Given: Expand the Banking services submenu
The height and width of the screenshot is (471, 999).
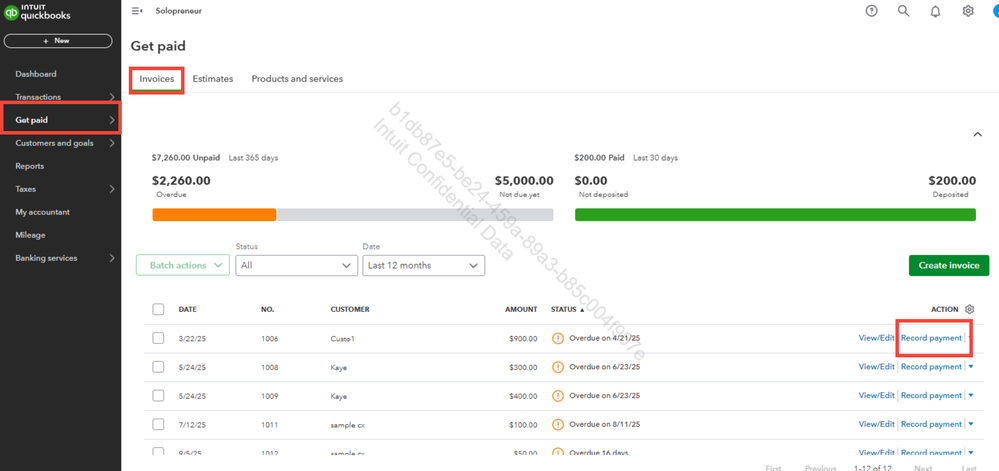Looking at the screenshot, I should 112,258.
